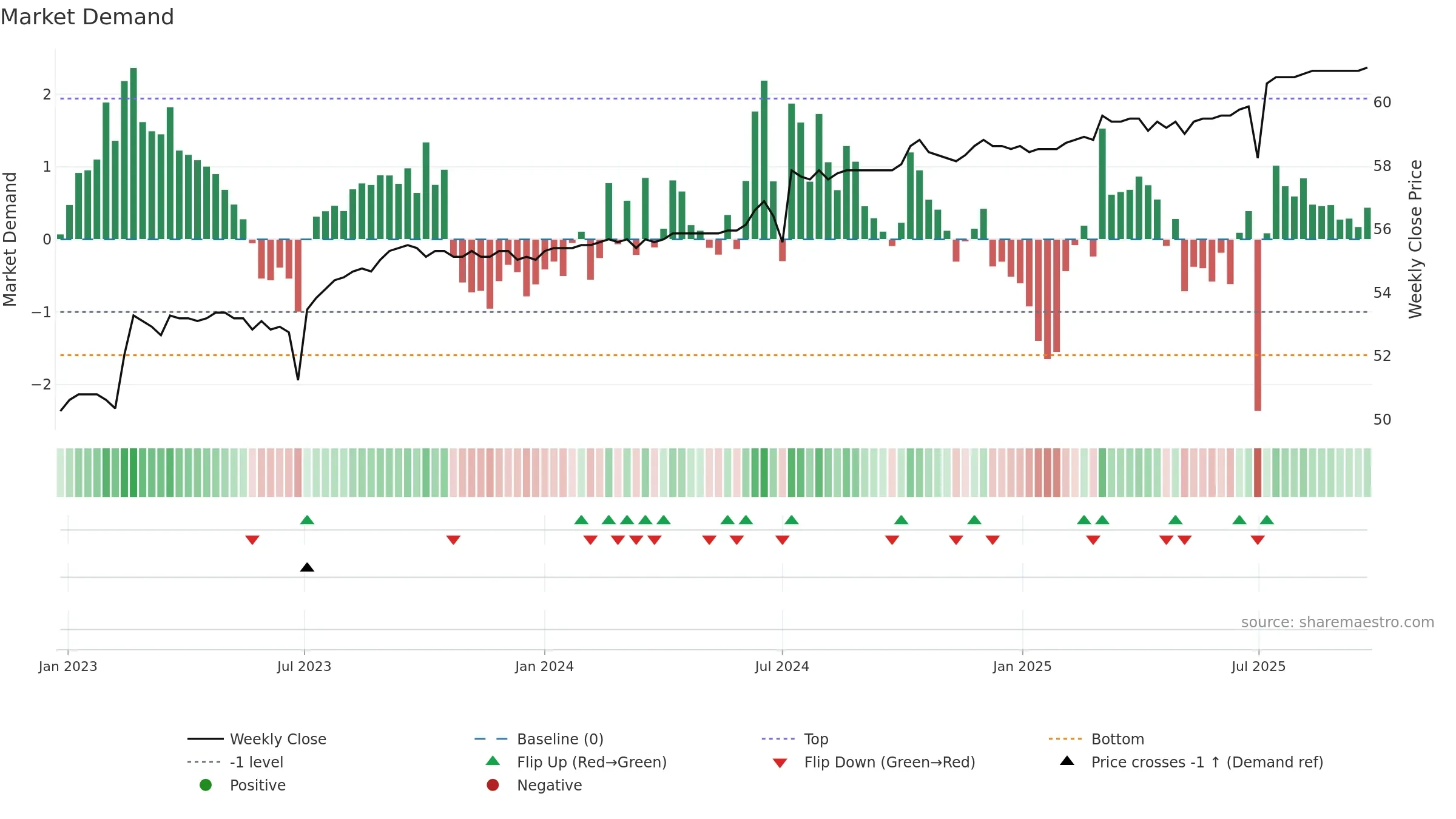Screen dimensions: 1456x819
Task: Click the Market Demand y-axis title
Action: [x=10, y=239]
